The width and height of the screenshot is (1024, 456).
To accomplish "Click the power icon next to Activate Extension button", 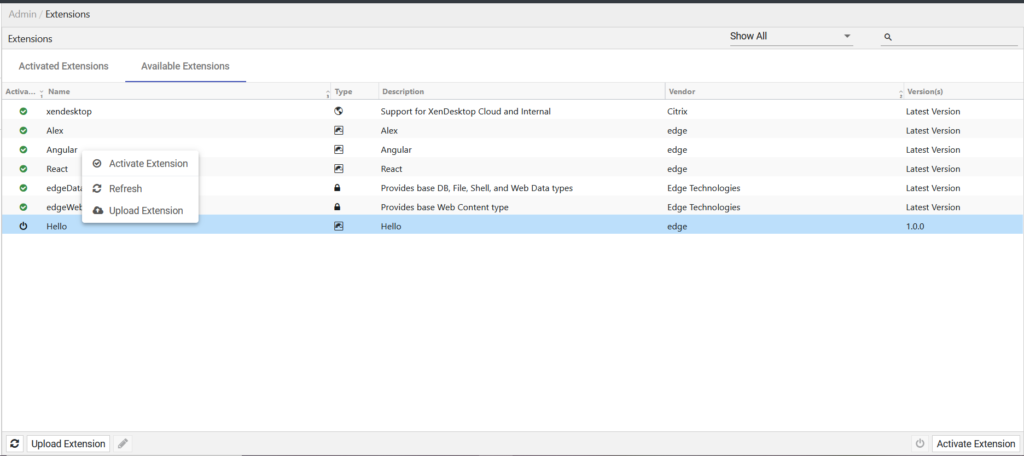I will (x=920, y=444).
